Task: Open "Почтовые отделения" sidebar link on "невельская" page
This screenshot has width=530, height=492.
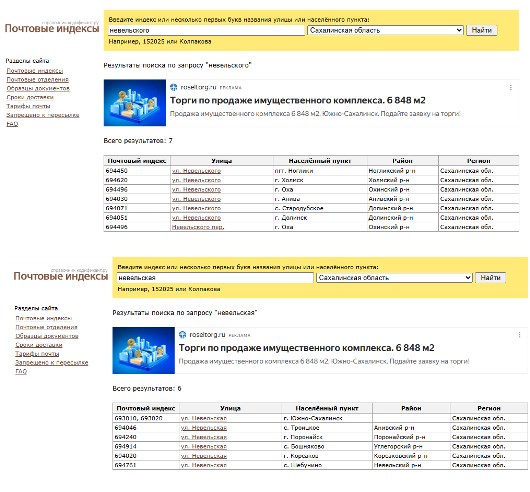Action: click(46, 327)
